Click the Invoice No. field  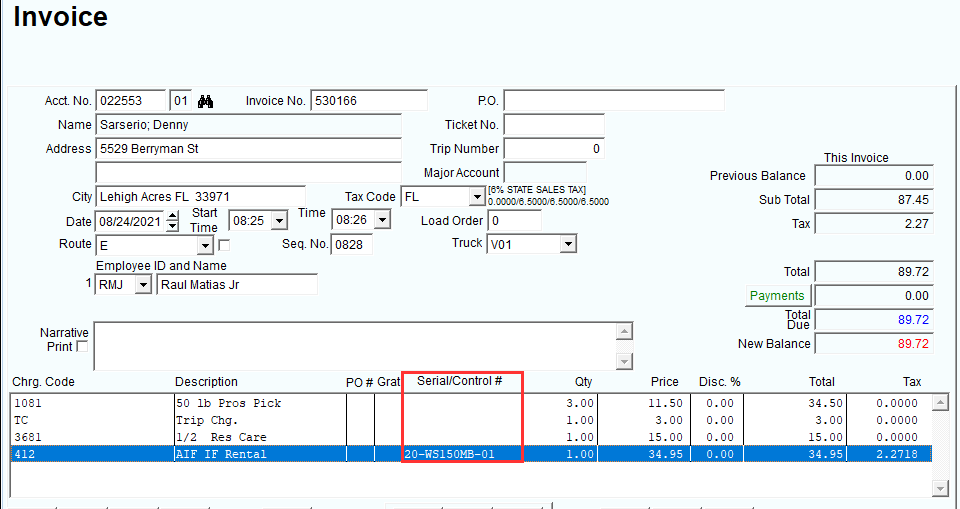click(369, 101)
